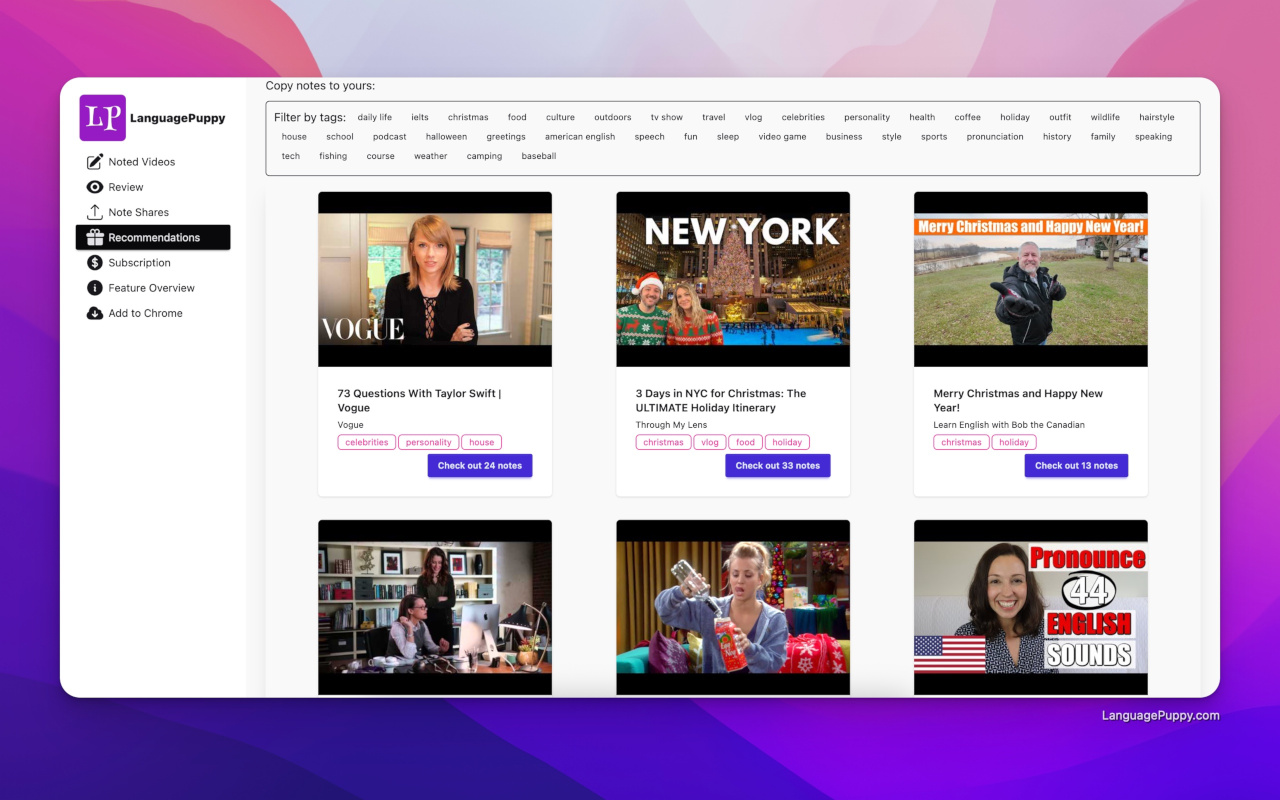Click the 'food' tag on the NYC card

pyautogui.click(x=745, y=442)
